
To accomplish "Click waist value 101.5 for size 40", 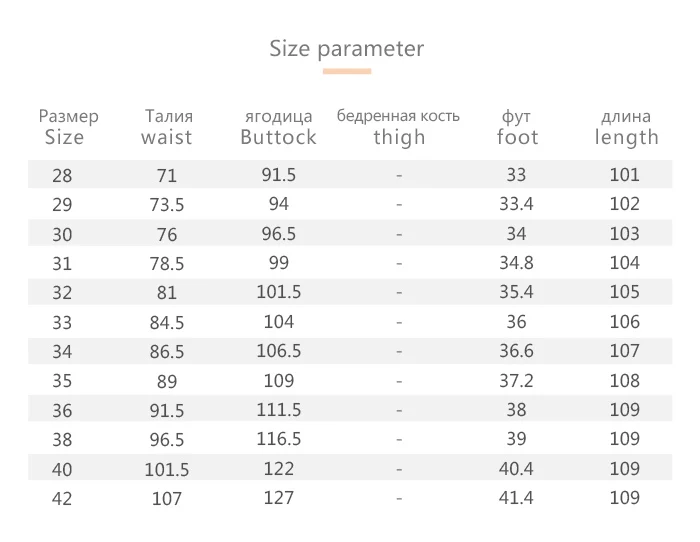I will (x=167, y=470).
